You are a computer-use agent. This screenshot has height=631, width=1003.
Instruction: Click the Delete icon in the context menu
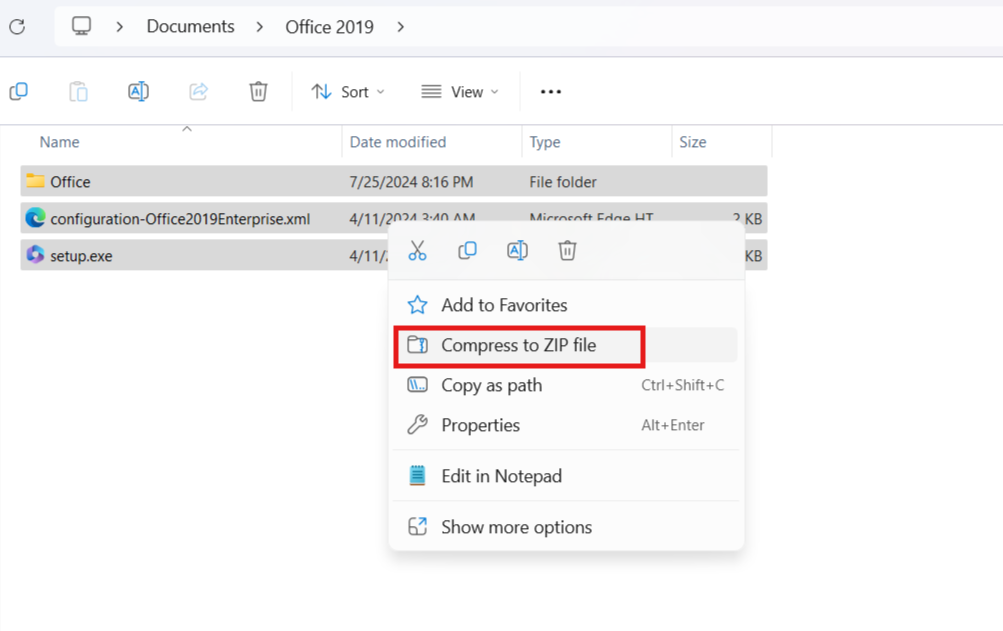pyautogui.click(x=567, y=251)
